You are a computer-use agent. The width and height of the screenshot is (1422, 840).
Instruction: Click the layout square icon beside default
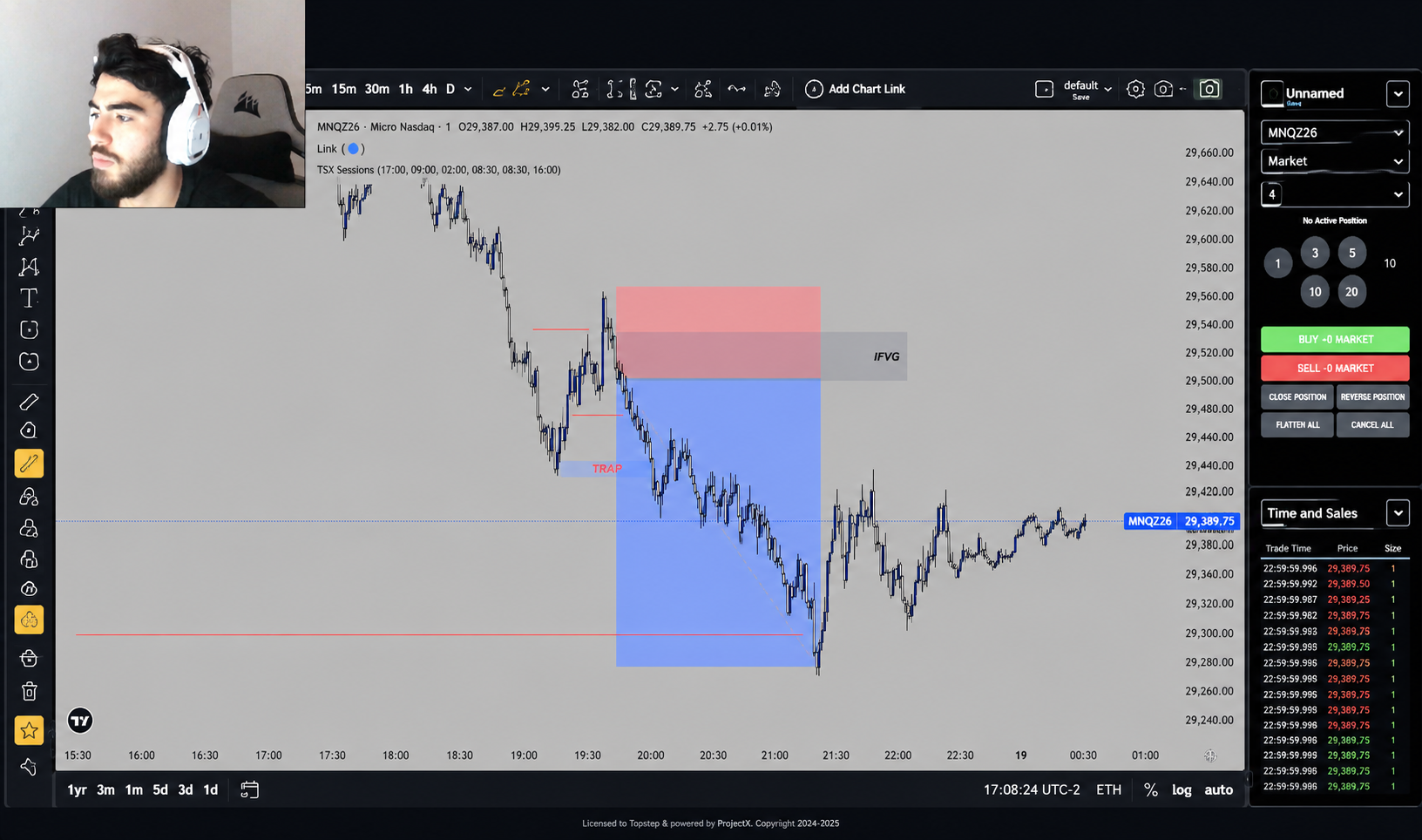tap(1044, 89)
